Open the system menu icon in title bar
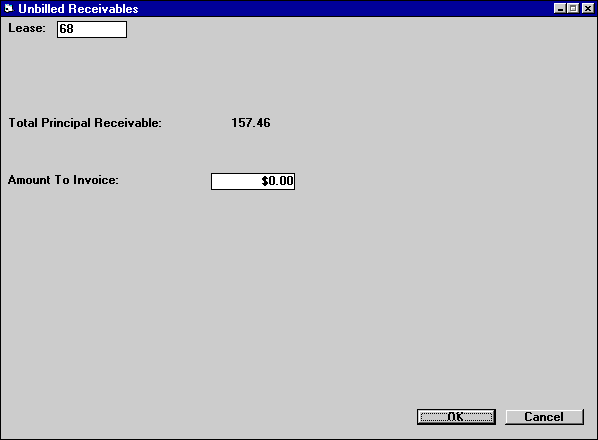This screenshot has height=440, width=598. click(x=8, y=8)
